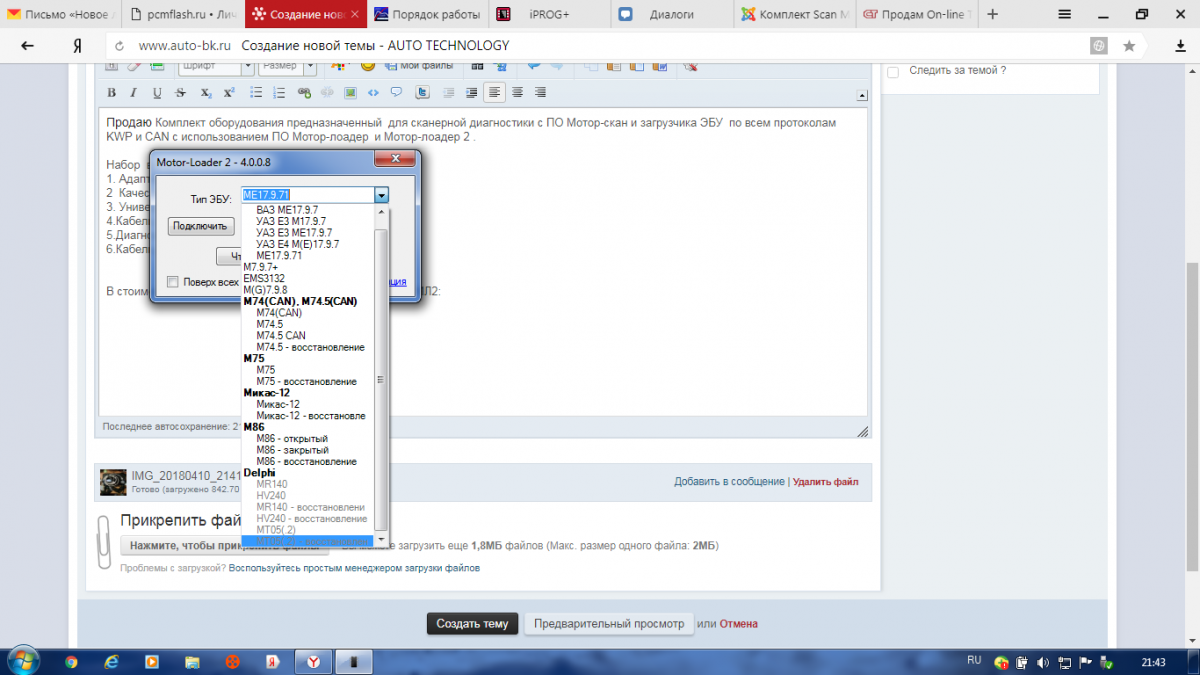This screenshot has height=675, width=1200.
Task: Apply italic formatting in the editor
Action: (x=135, y=93)
